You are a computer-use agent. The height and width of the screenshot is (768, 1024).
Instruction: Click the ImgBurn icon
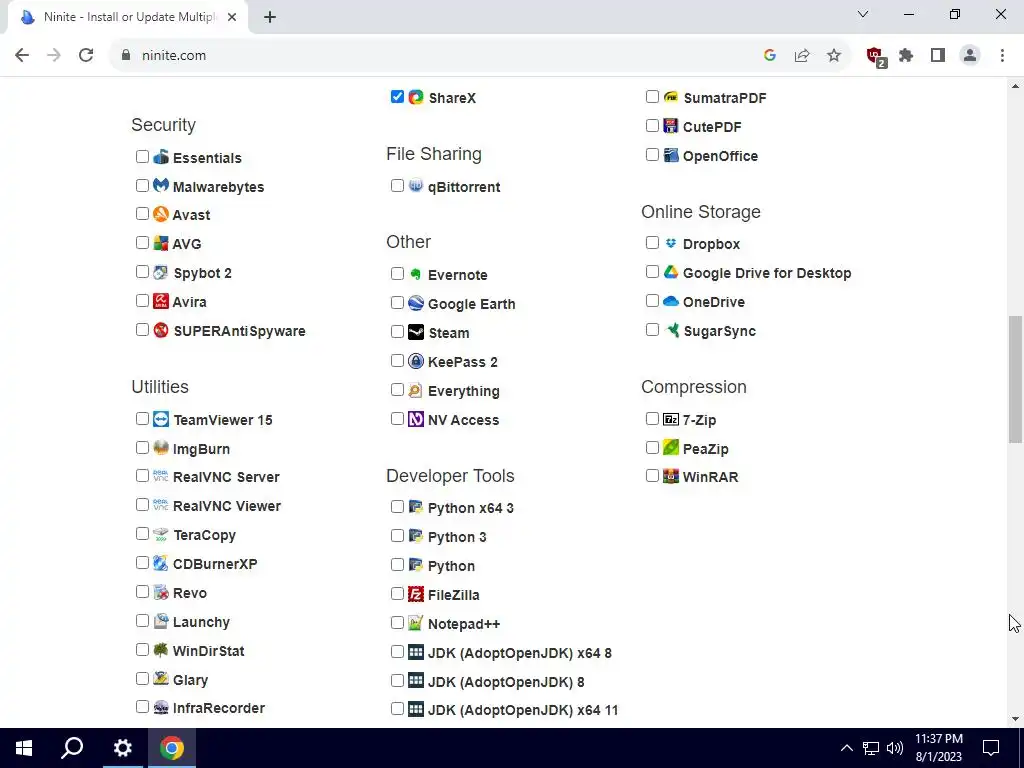pyautogui.click(x=161, y=448)
